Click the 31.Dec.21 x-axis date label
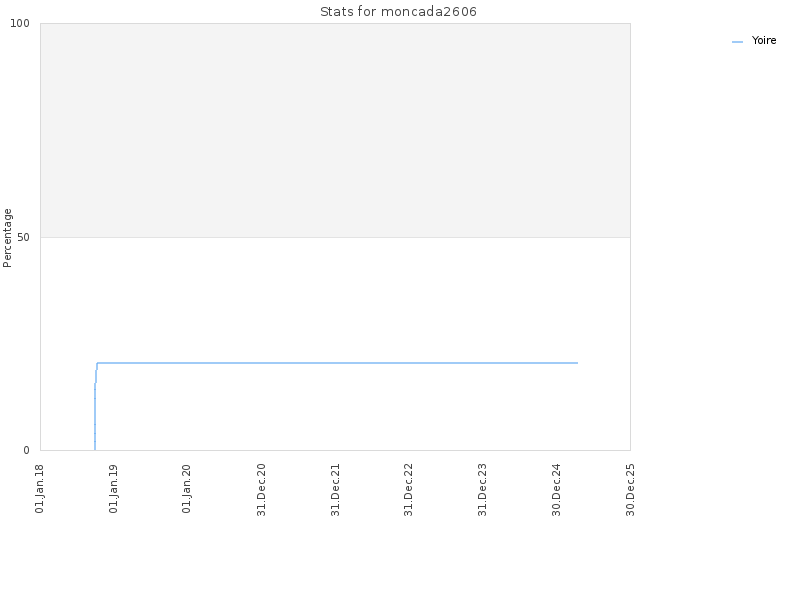 [335, 490]
